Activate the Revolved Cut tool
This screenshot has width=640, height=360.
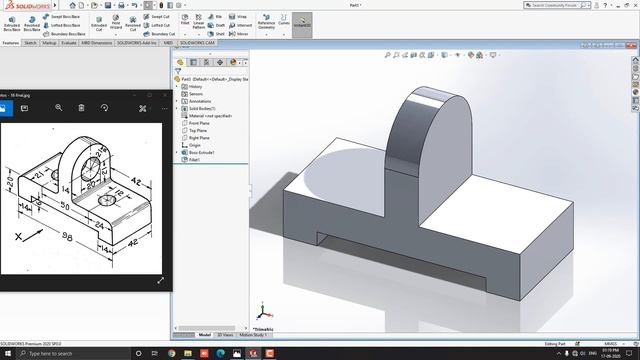click(x=133, y=24)
